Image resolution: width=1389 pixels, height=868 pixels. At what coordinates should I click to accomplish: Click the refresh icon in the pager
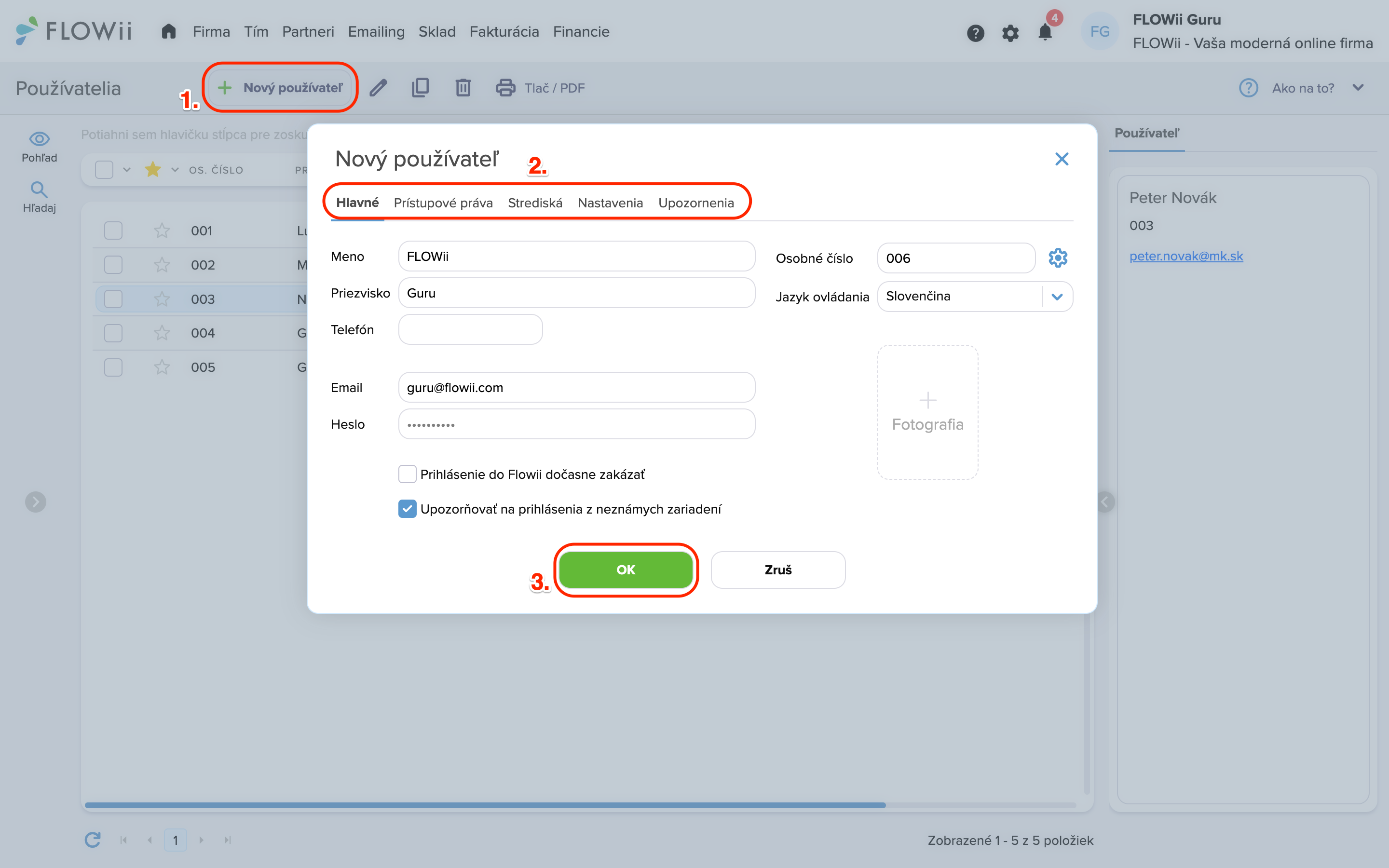(x=93, y=840)
